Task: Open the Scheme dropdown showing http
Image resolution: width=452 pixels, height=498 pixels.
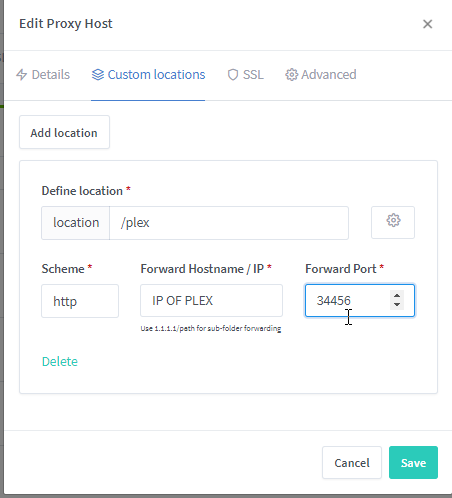Action: click(x=80, y=301)
